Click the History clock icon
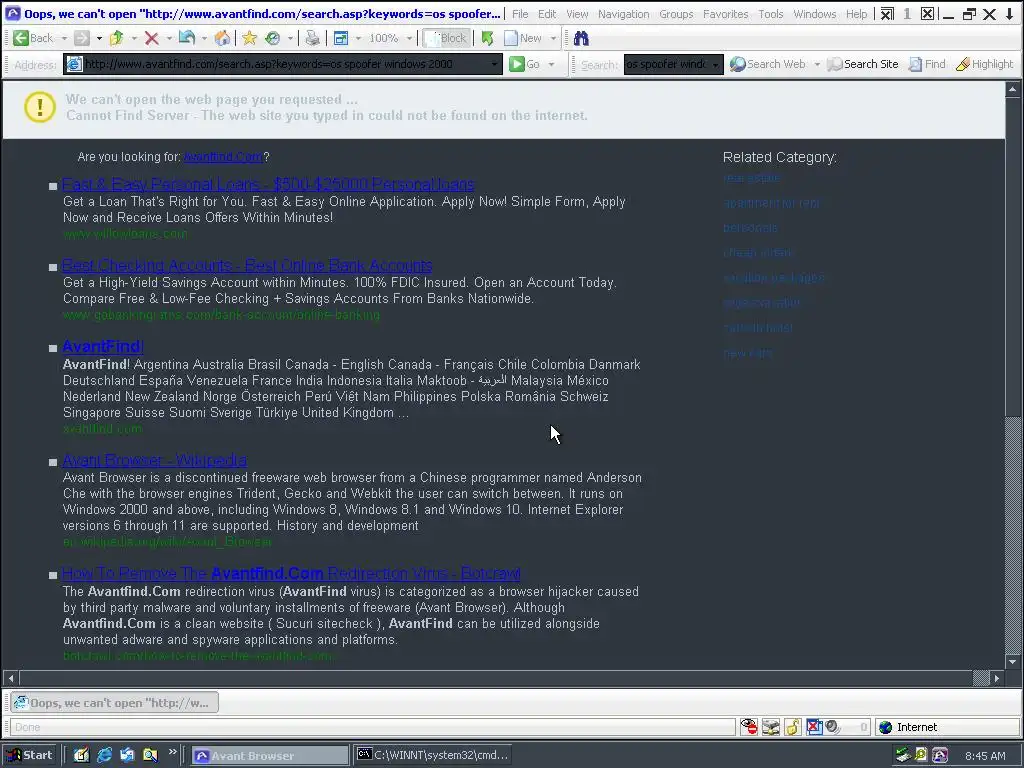 [273, 39]
